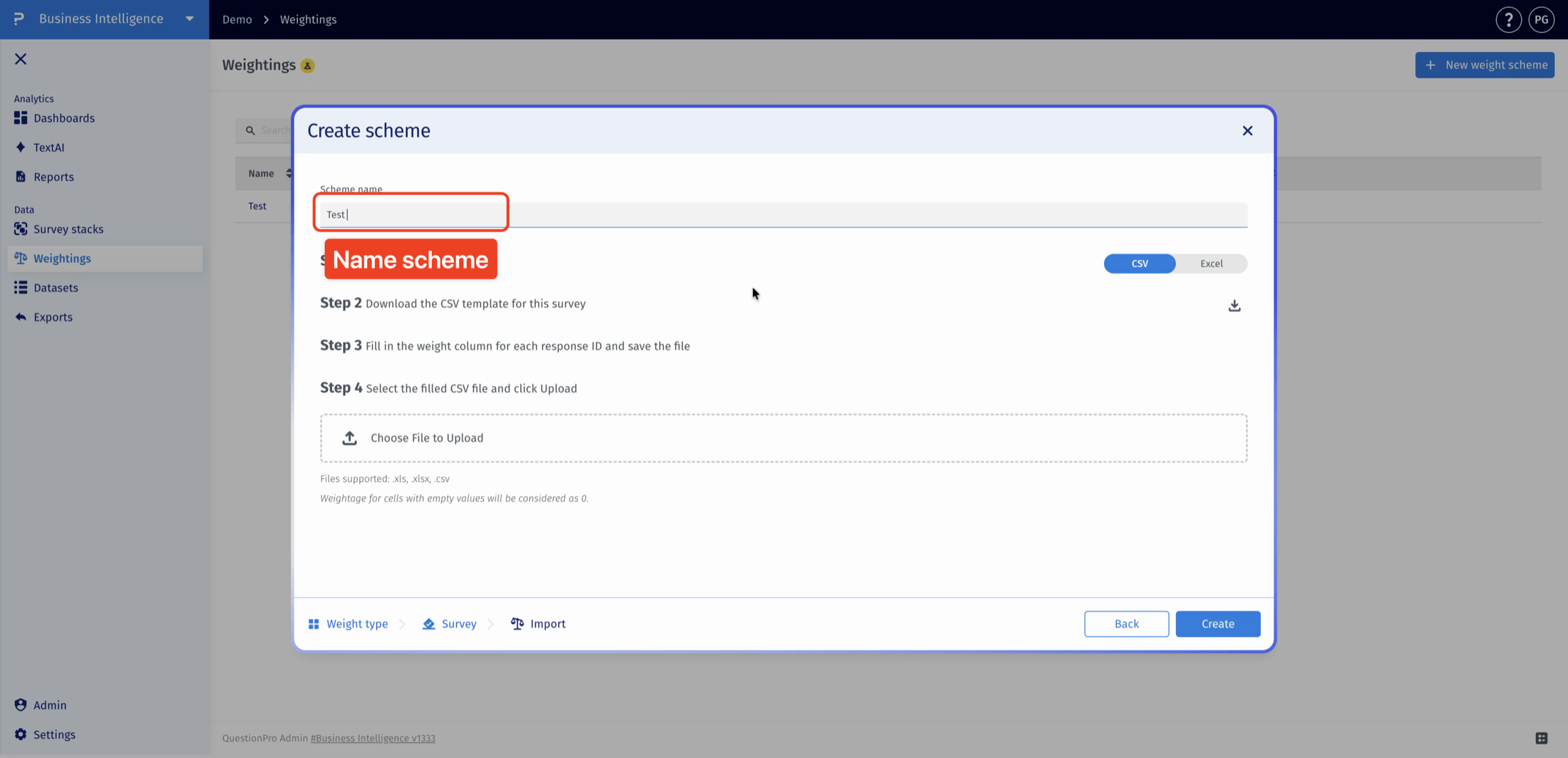Viewport: 1568px width, 758px height.
Task: Click the Weight type grid icon
Action: [314, 624]
